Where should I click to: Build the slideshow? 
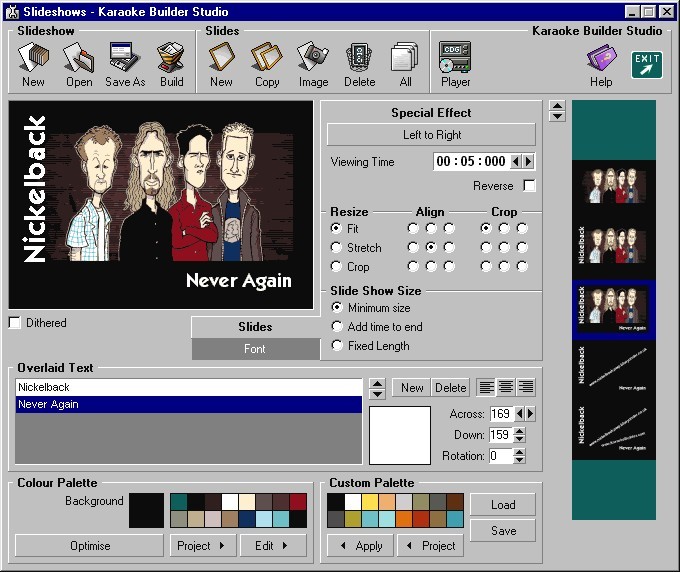[172, 63]
